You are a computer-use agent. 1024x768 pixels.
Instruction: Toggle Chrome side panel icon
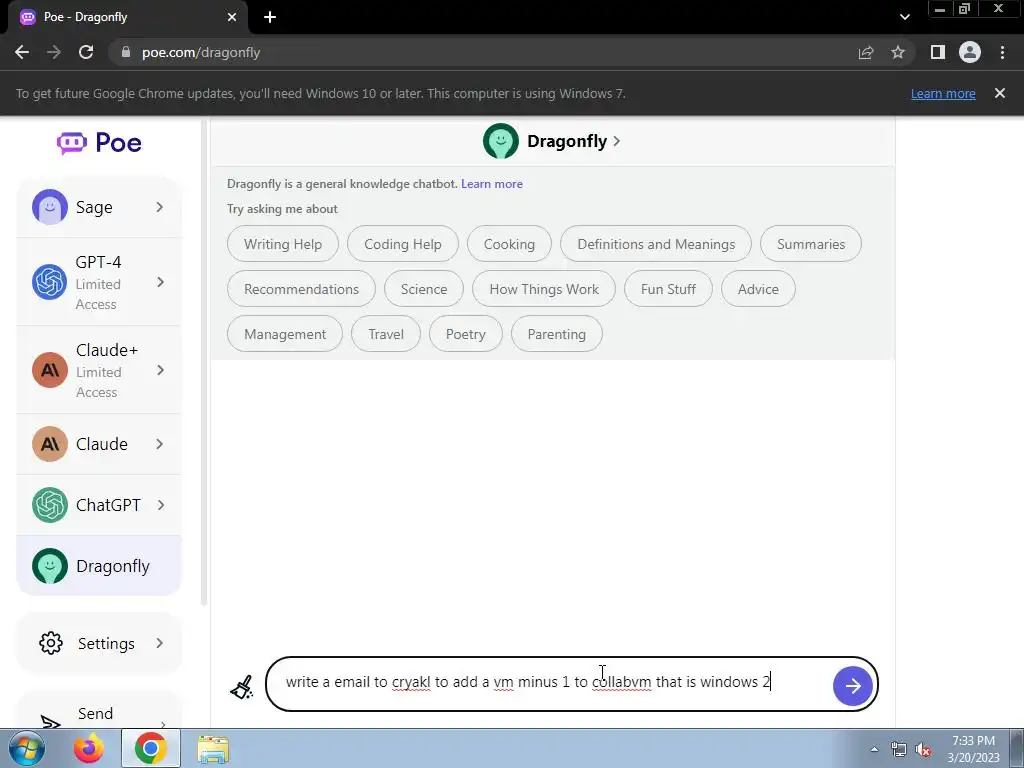(938, 52)
